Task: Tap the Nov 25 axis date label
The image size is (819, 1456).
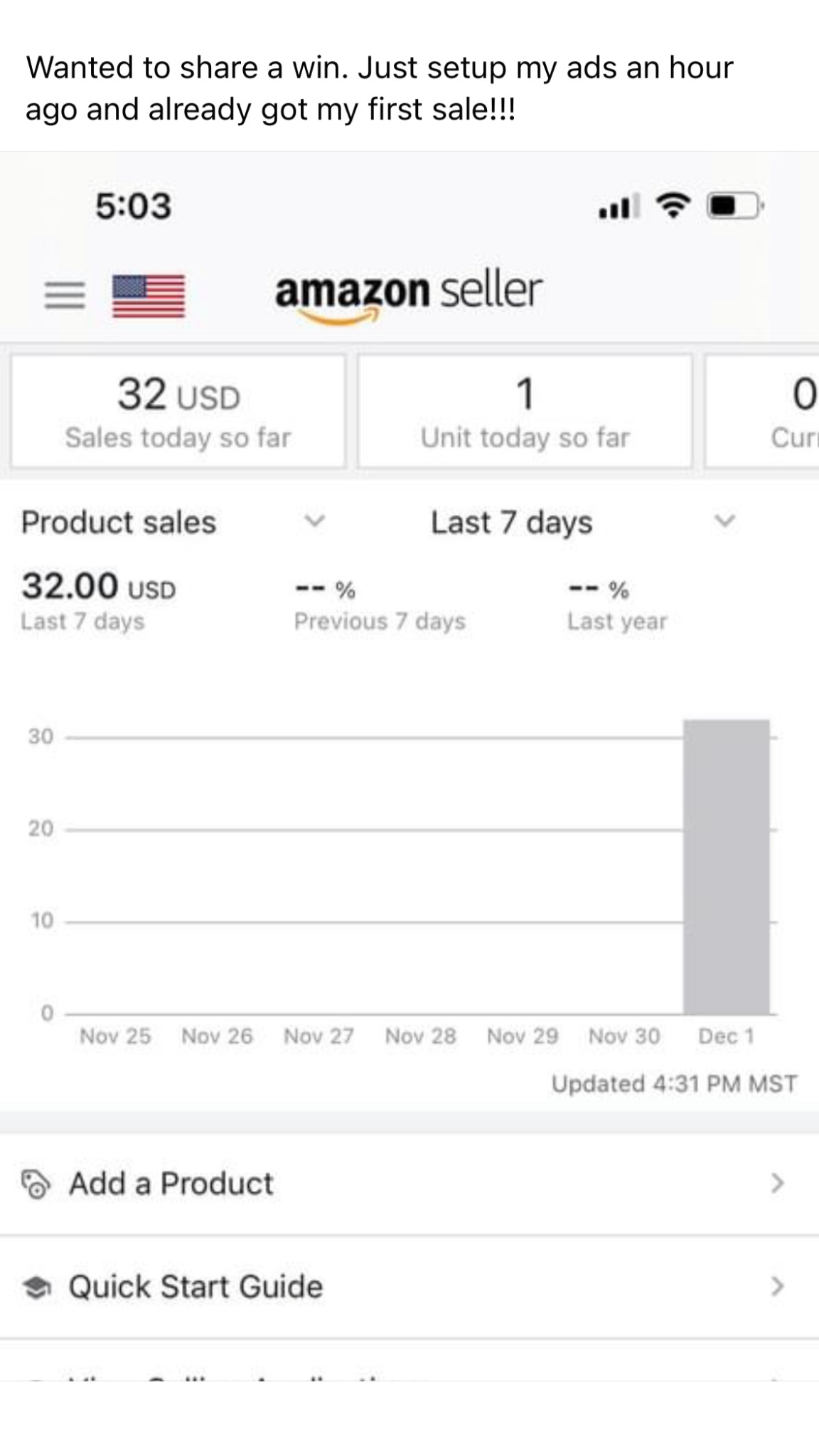Action: coord(115,1036)
